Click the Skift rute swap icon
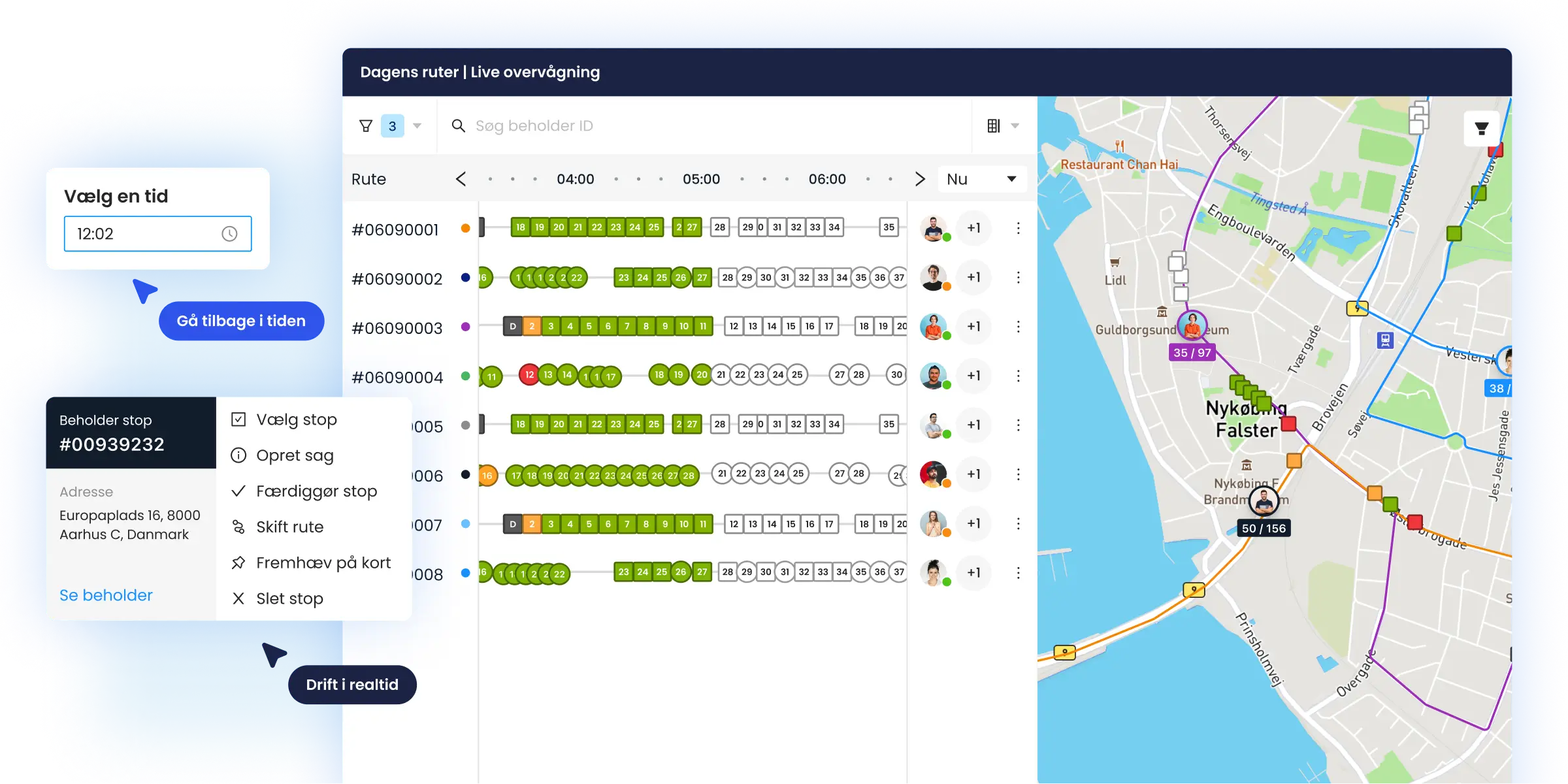 [x=239, y=527]
